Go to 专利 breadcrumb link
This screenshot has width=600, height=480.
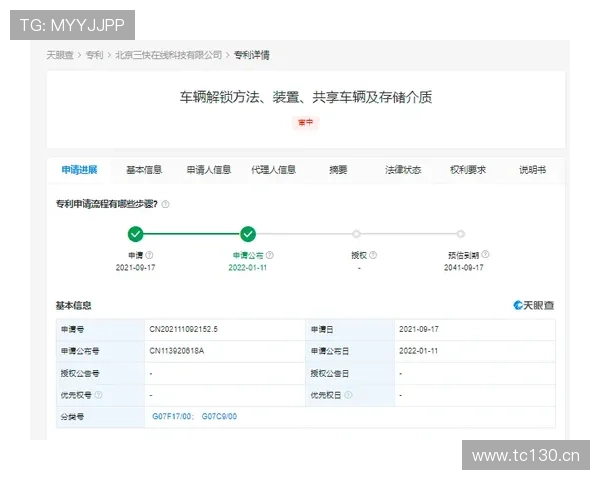(94, 55)
